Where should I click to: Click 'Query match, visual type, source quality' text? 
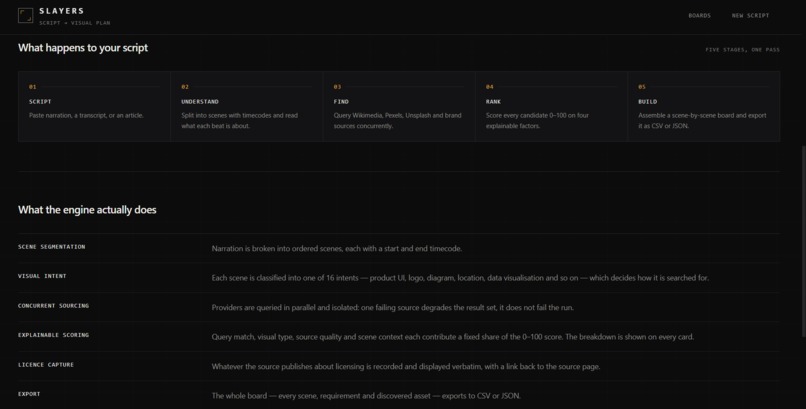pyautogui.click(x=453, y=337)
